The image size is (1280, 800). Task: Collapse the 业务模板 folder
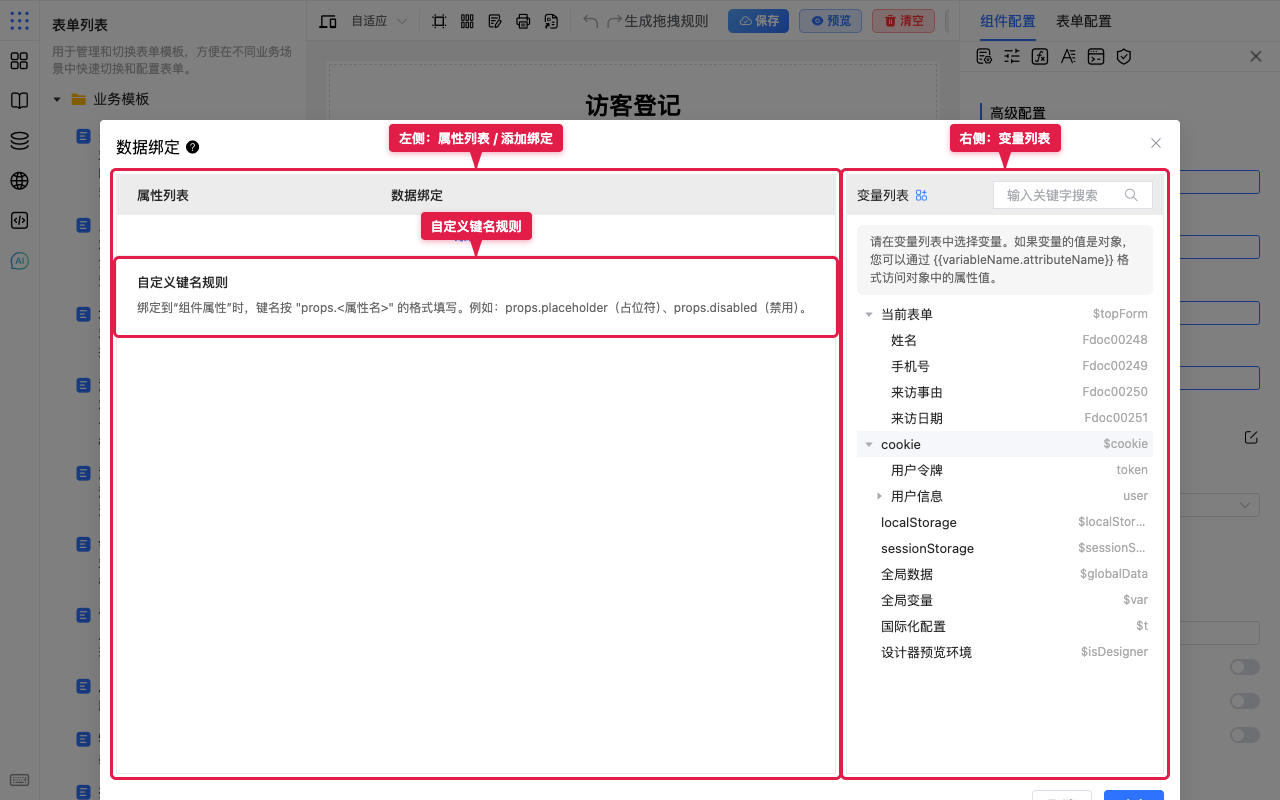pos(57,99)
